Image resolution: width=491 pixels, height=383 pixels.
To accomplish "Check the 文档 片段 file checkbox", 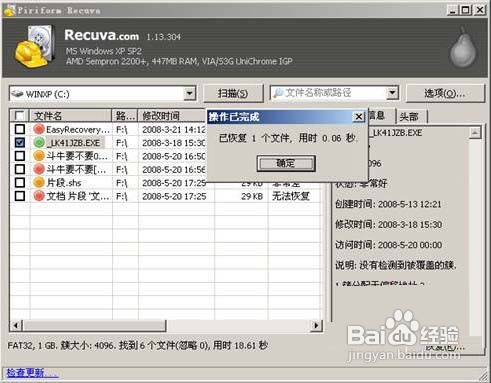I will pos(20,196).
